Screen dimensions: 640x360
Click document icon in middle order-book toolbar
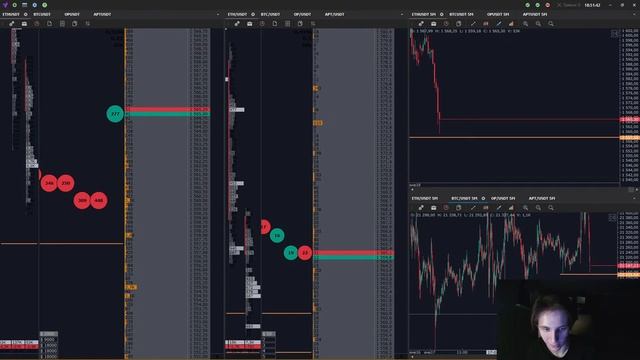click(275, 24)
